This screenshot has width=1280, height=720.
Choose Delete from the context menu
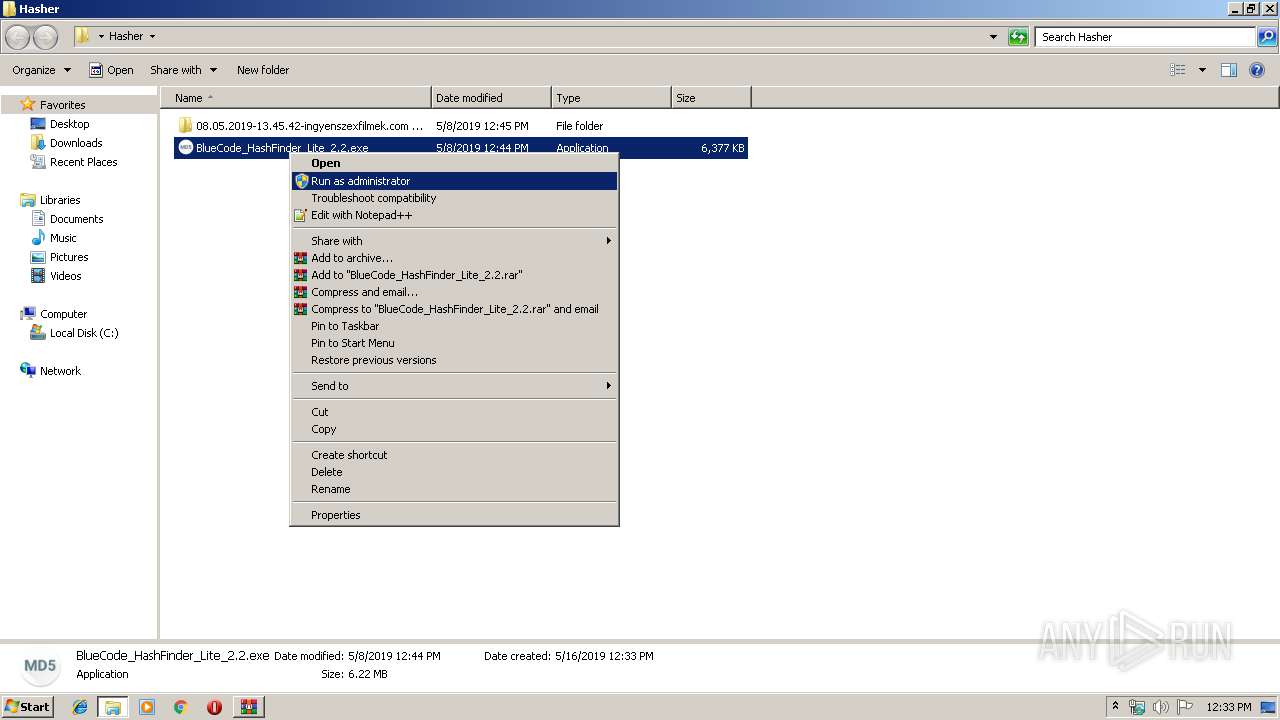click(454, 472)
